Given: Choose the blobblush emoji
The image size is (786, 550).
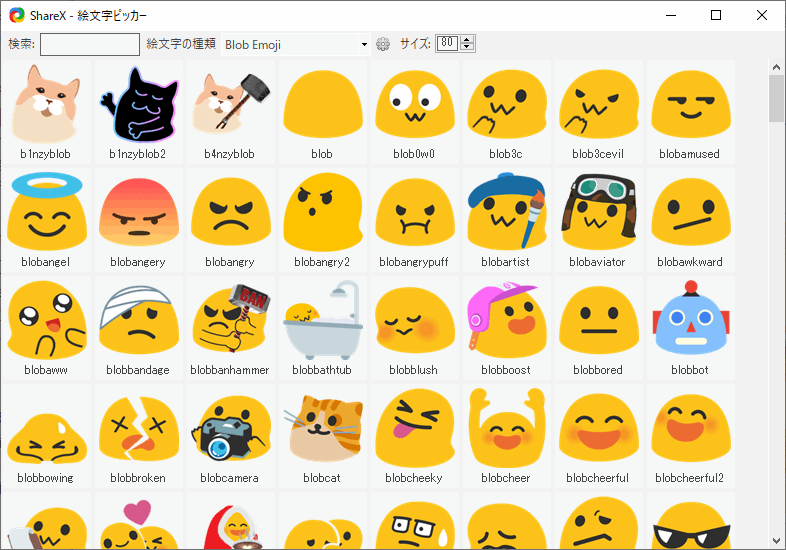Looking at the screenshot, I should click(x=415, y=328).
